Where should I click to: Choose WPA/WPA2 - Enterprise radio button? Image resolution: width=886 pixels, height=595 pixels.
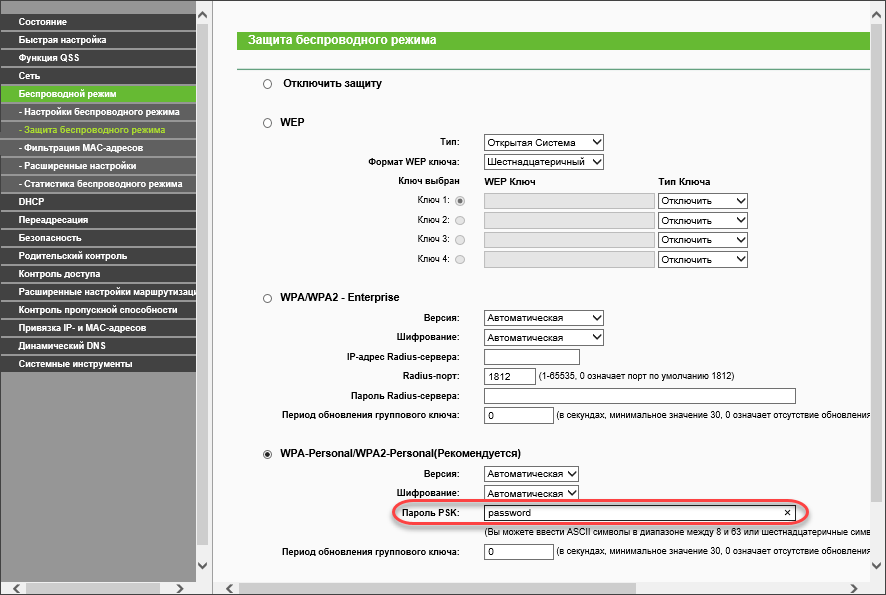click(x=267, y=298)
